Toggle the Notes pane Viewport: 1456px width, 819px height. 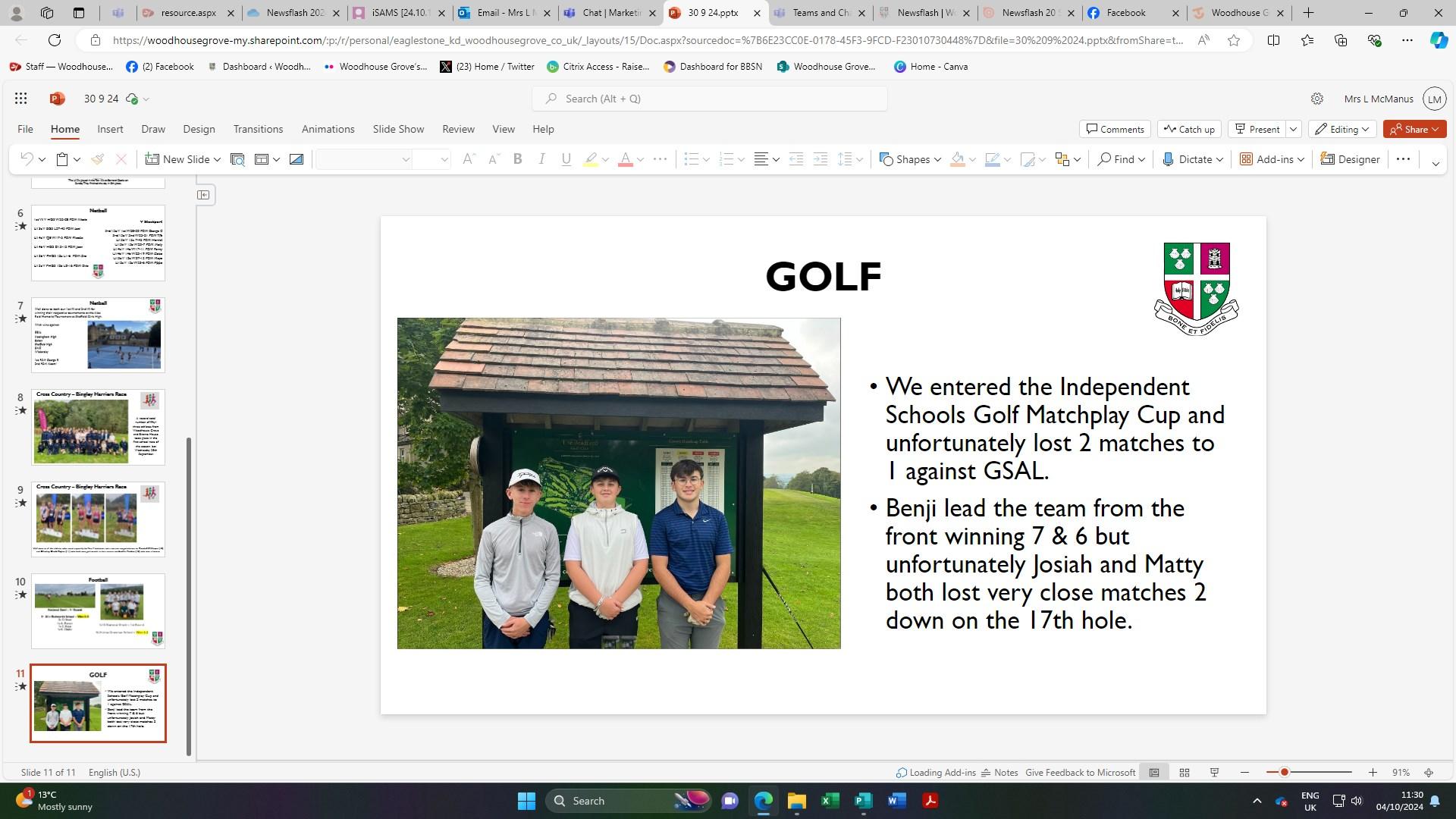(x=999, y=772)
